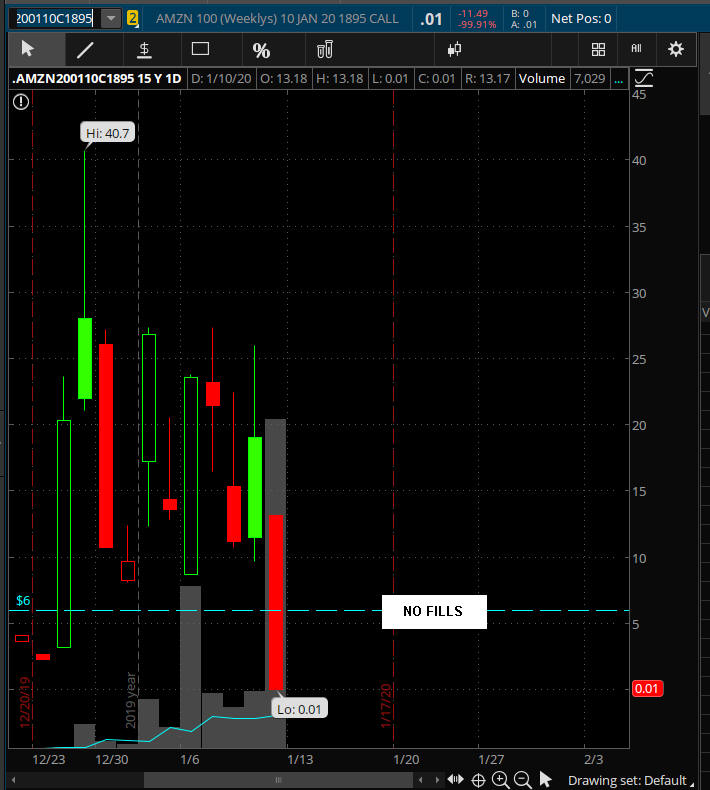
Task: Click the 2/3 date axis label
Action: (594, 759)
